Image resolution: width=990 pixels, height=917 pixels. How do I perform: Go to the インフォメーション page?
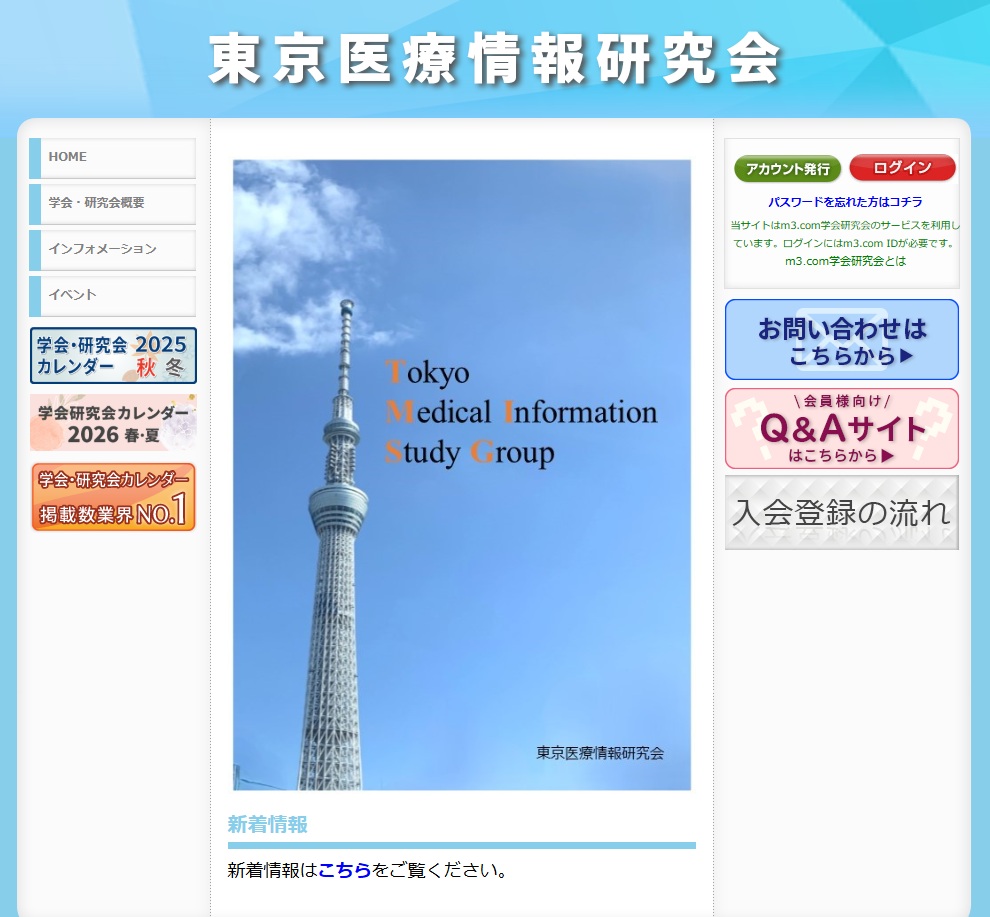pyautogui.click(x=112, y=249)
